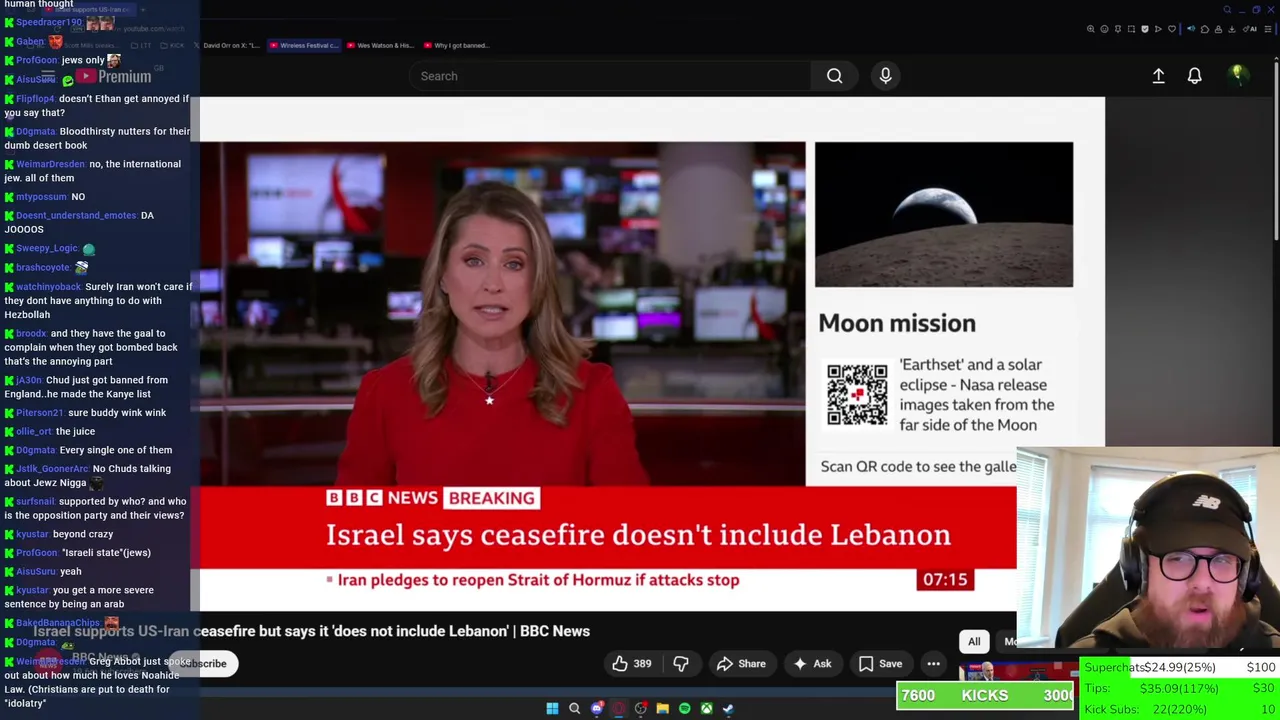The height and width of the screenshot is (720, 1280).
Task: Open Spotify from the taskbar
Action: click(684, 708)
